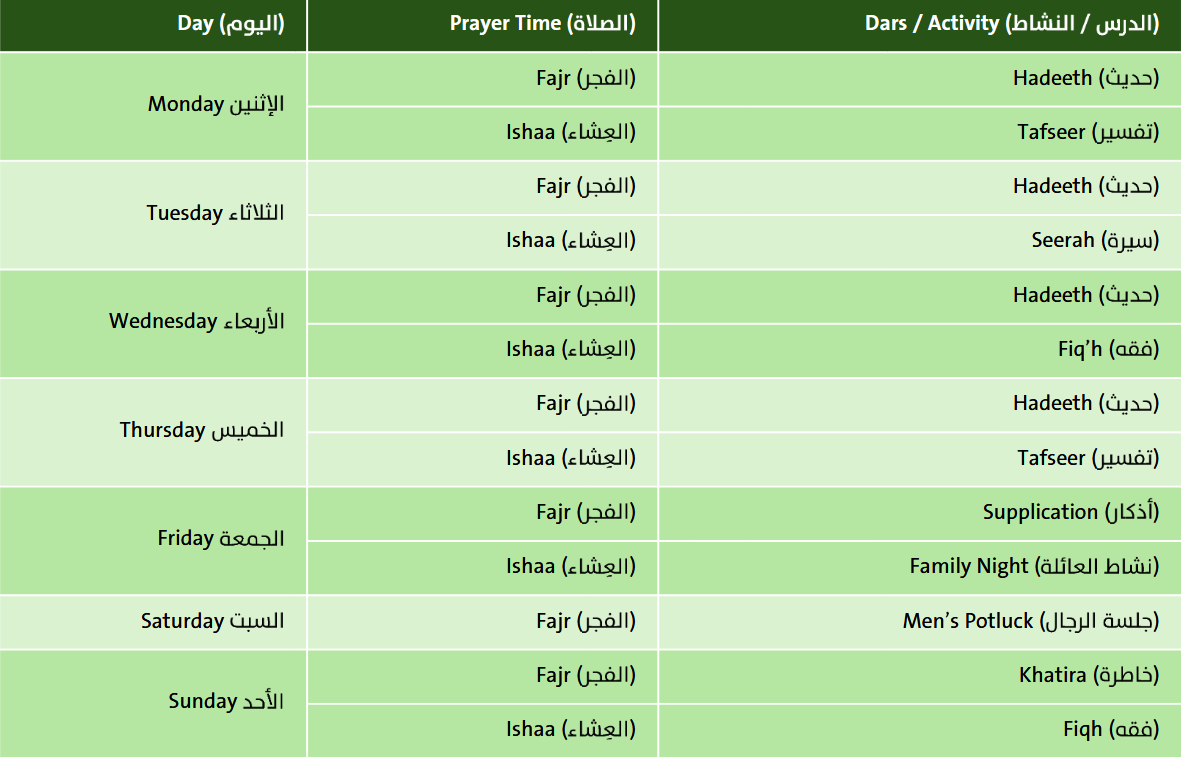Click Friday's Ishaa prayer time cell

tap(483, 568)
